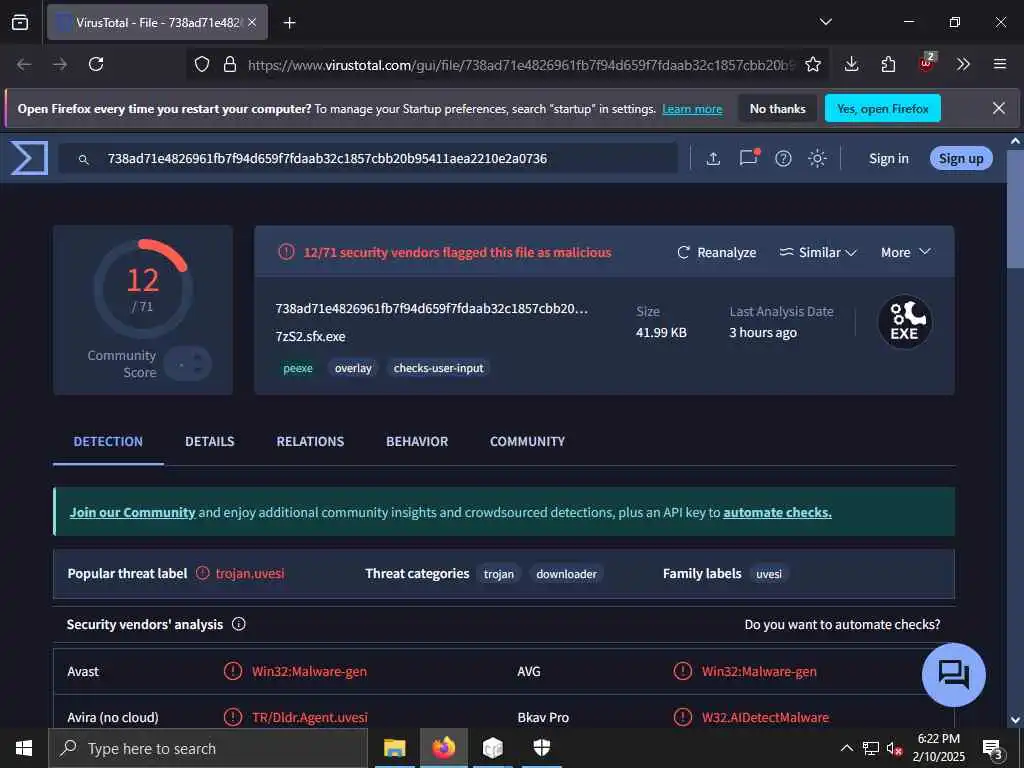Open the floating chat bubble button
This screenshot has height=768, width=1024.
(x=953, y=675)
